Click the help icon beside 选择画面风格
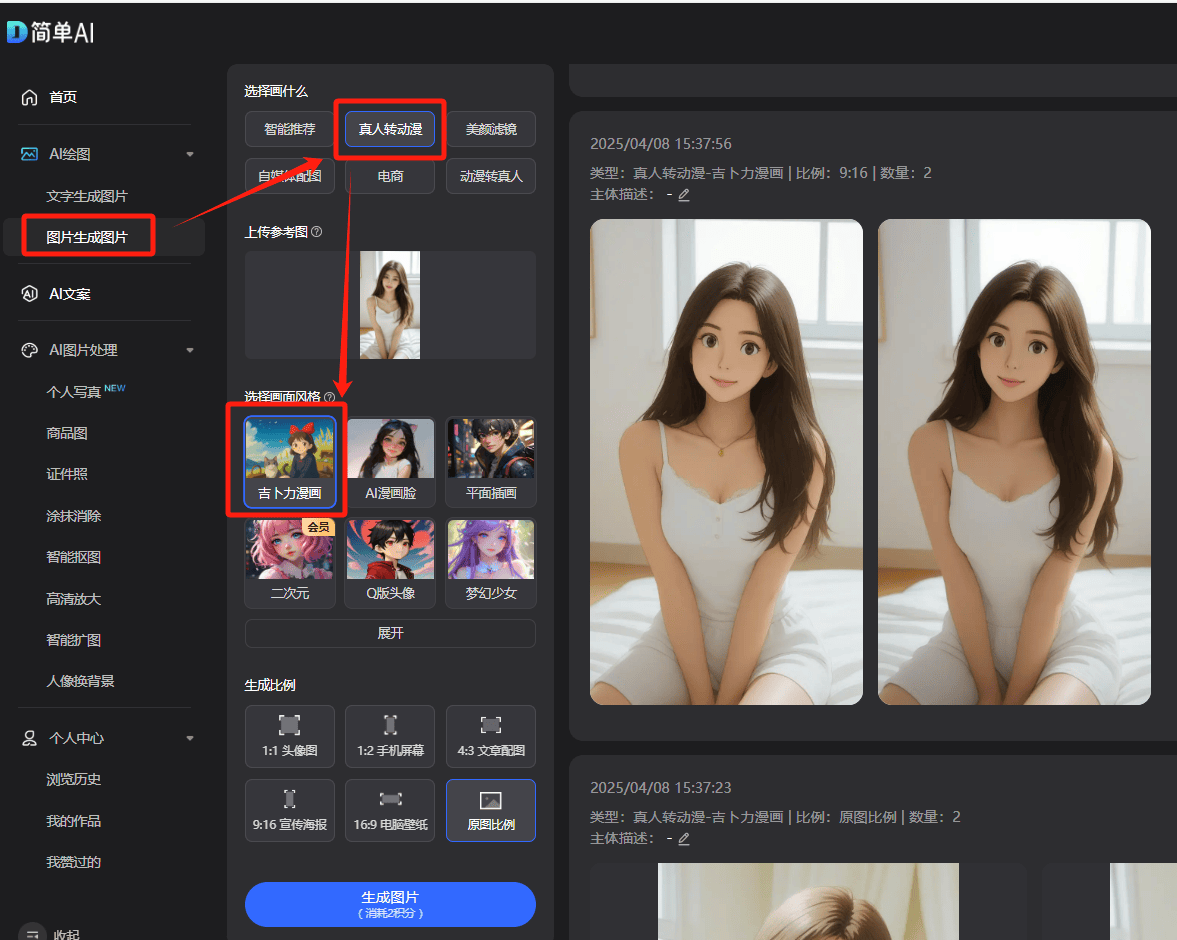This screenshot has width=1177, height=940. [330, 397]
